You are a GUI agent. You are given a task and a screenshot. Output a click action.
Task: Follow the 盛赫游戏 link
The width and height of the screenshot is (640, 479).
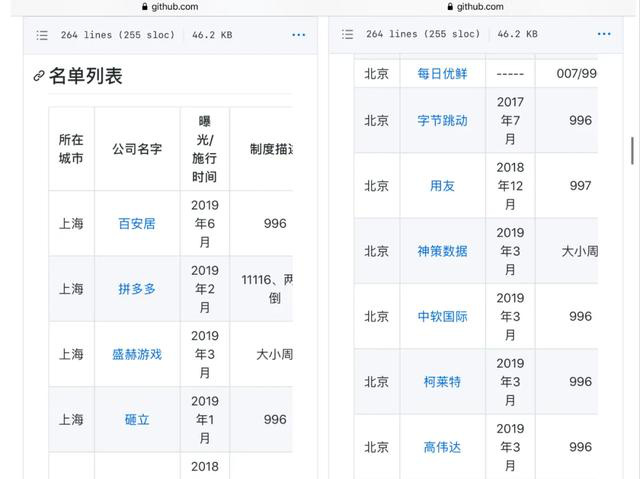tap(137, 354)
